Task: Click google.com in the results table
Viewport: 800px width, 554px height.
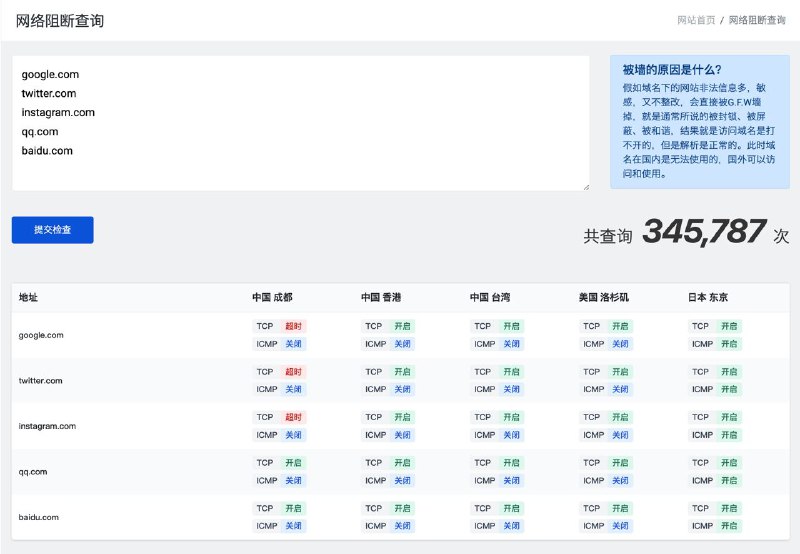Action: (x=41, y=335)
